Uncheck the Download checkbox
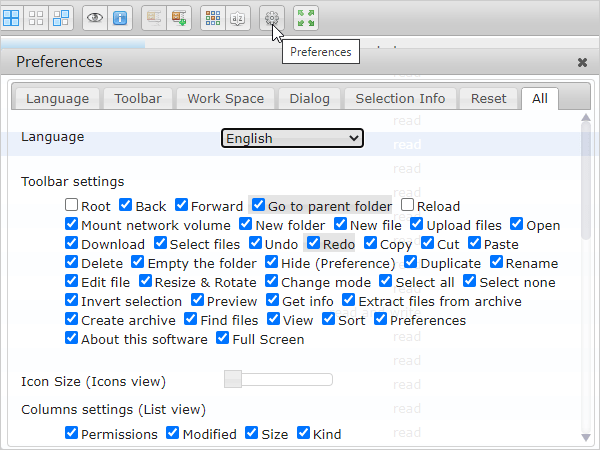The height and width of the screenshot is (450, 600). [72, 243]
